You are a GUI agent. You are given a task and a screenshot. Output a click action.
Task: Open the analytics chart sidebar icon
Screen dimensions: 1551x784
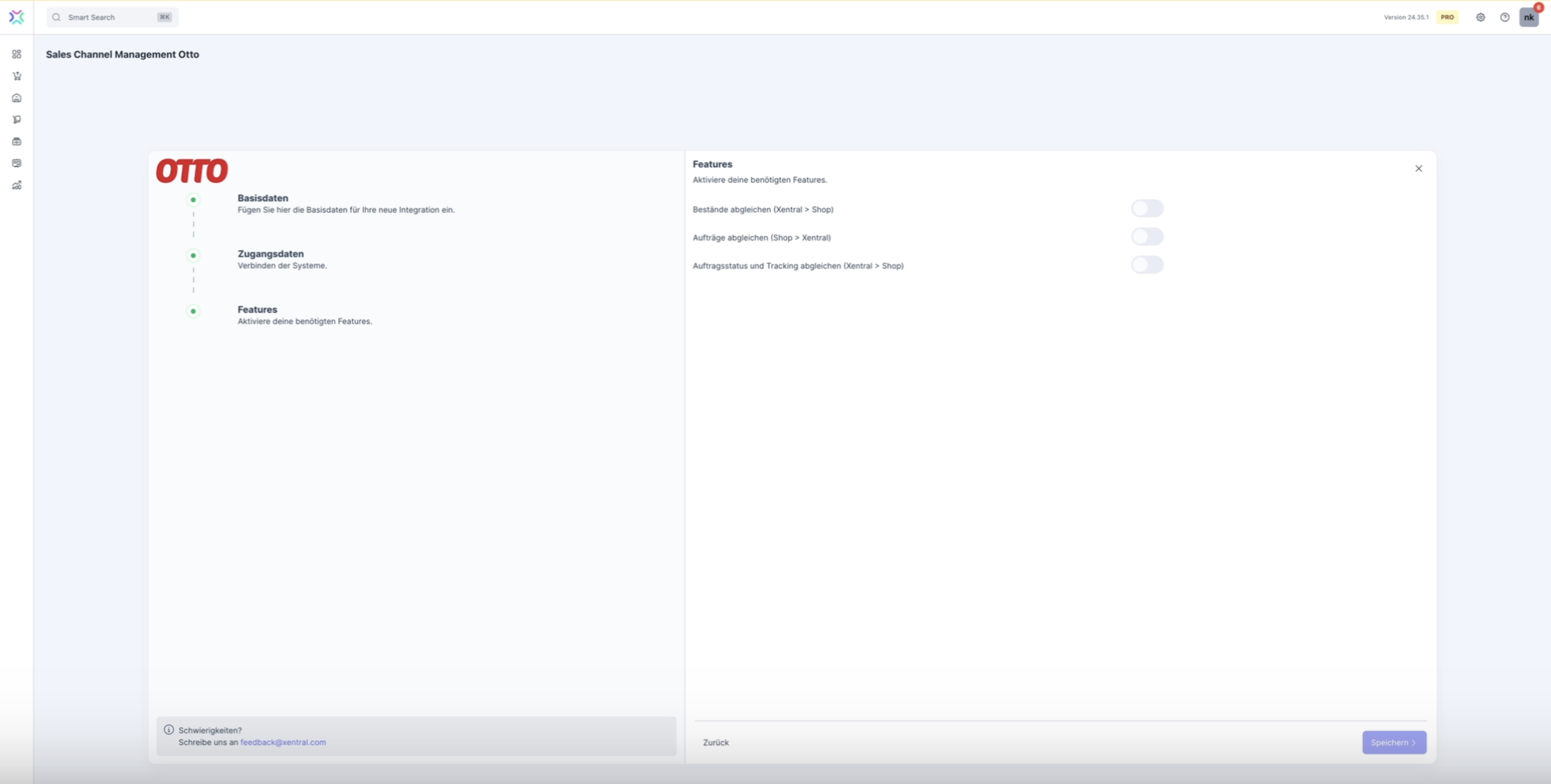coord(17,185)
